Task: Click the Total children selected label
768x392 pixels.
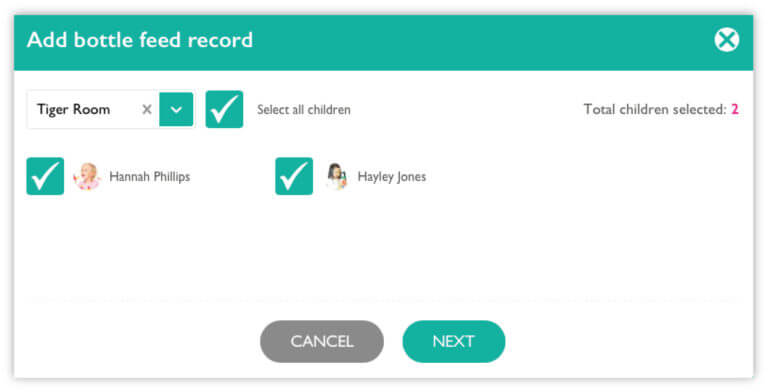Action: (x=655, y=109)
